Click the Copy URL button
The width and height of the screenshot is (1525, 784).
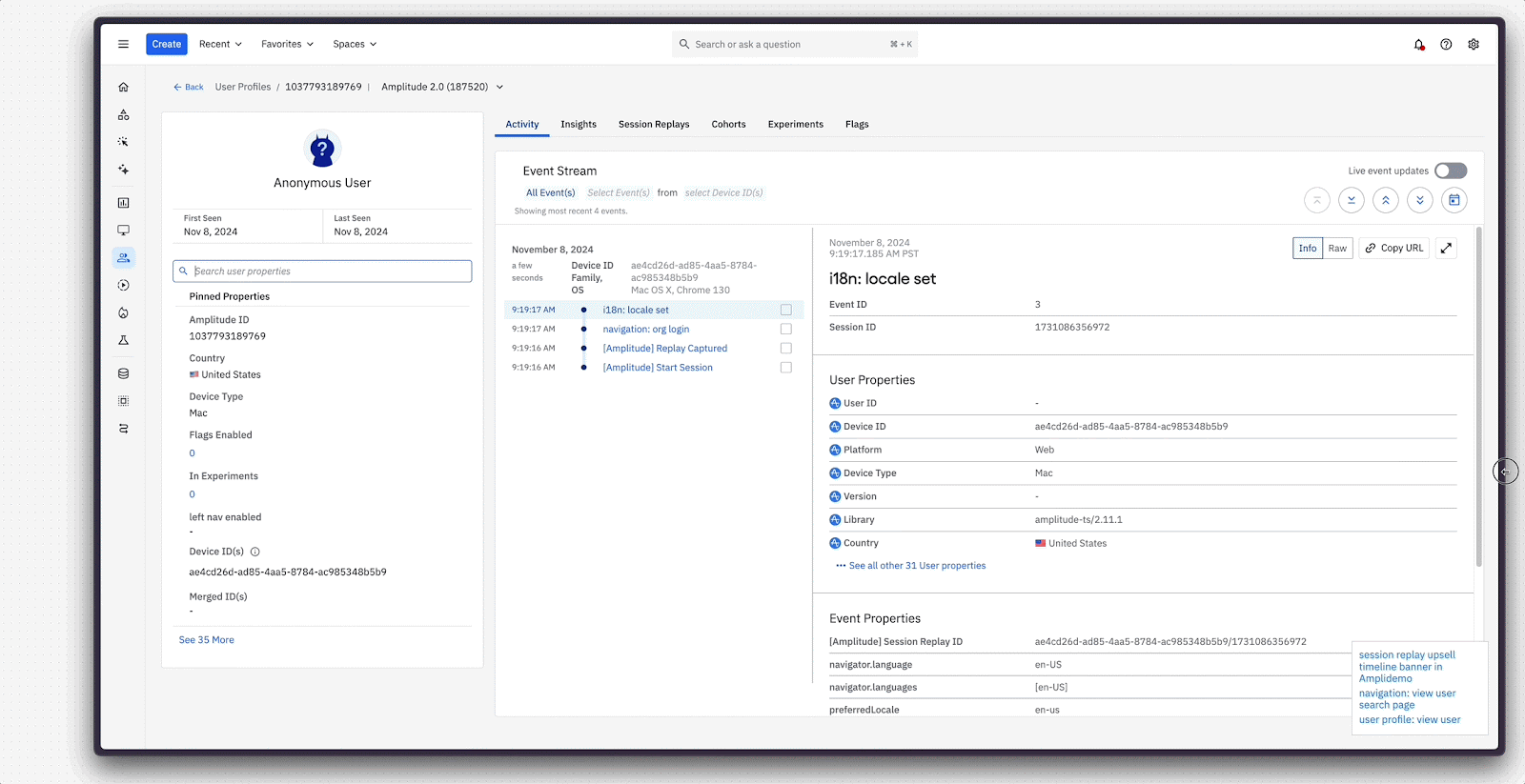coord(1393,248)
